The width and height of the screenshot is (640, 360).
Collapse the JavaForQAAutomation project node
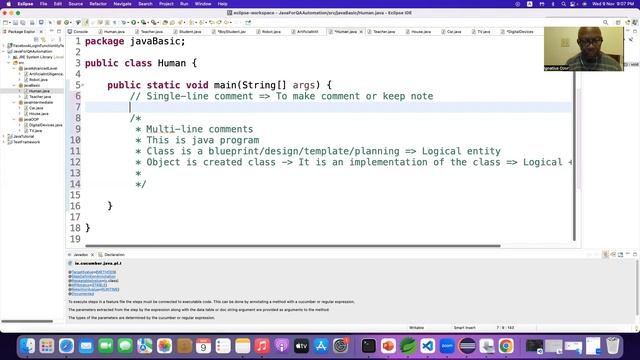[4, 51]
